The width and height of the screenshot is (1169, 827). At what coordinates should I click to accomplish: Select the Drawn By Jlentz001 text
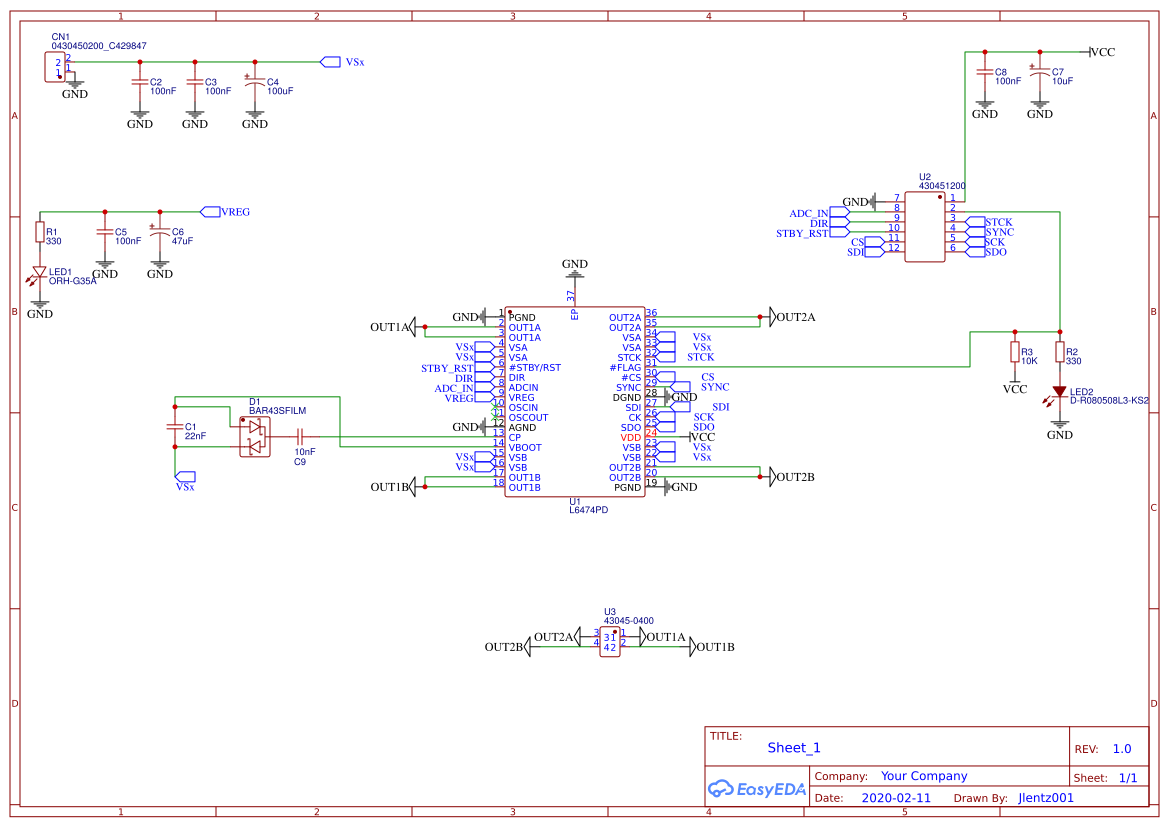coord(1044,797)
